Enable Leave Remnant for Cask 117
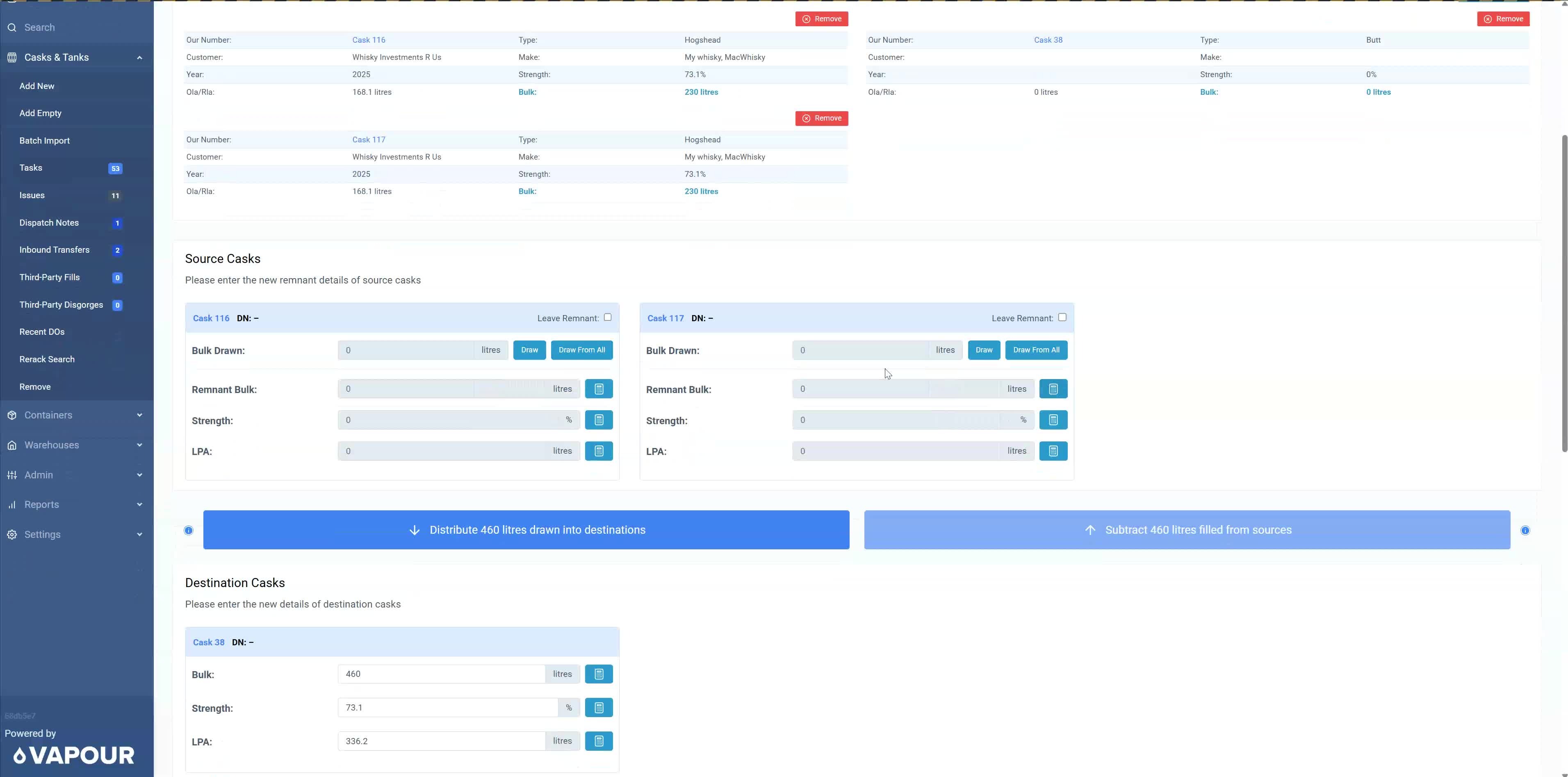The image size is (1568, 777). tap(1062, 317)
